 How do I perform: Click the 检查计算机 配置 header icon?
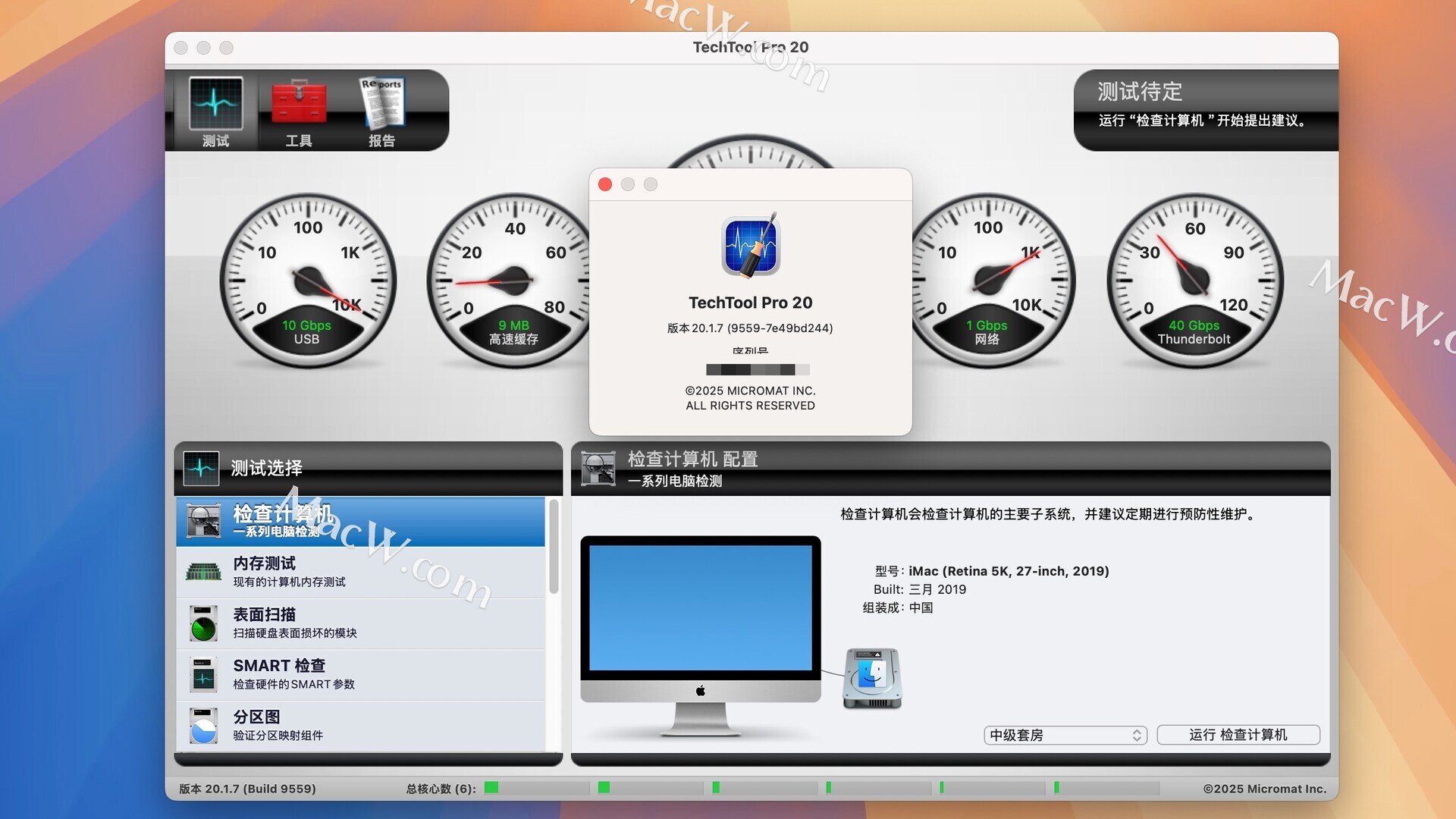[598, 468]
